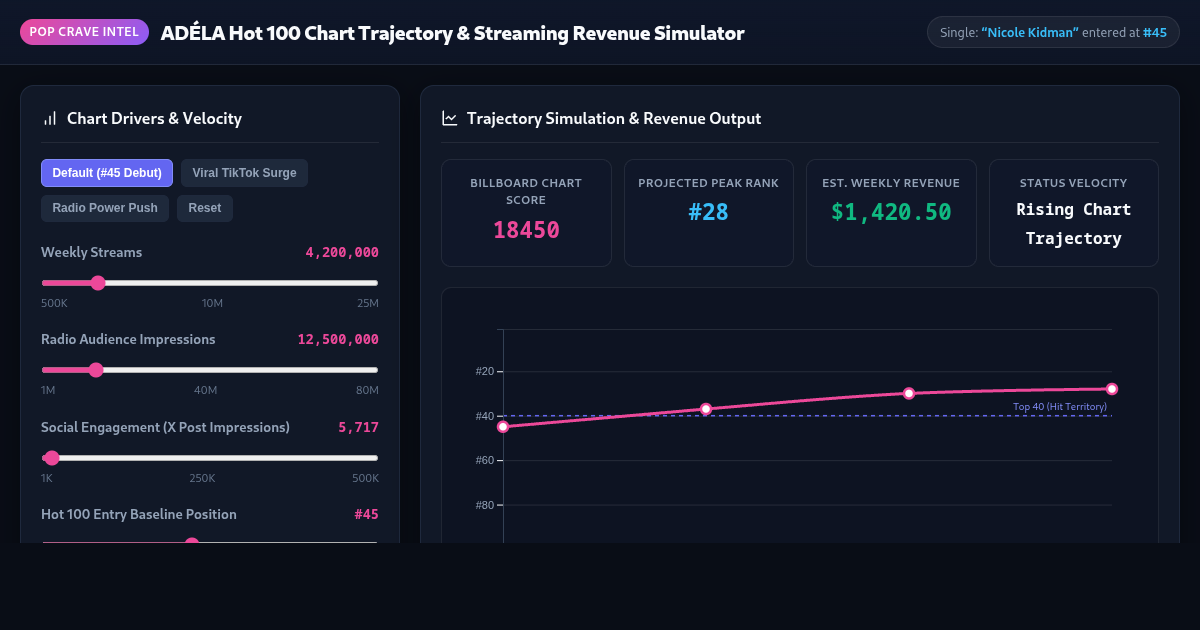Click the last data point on the trajectory line

point(1112,389)
